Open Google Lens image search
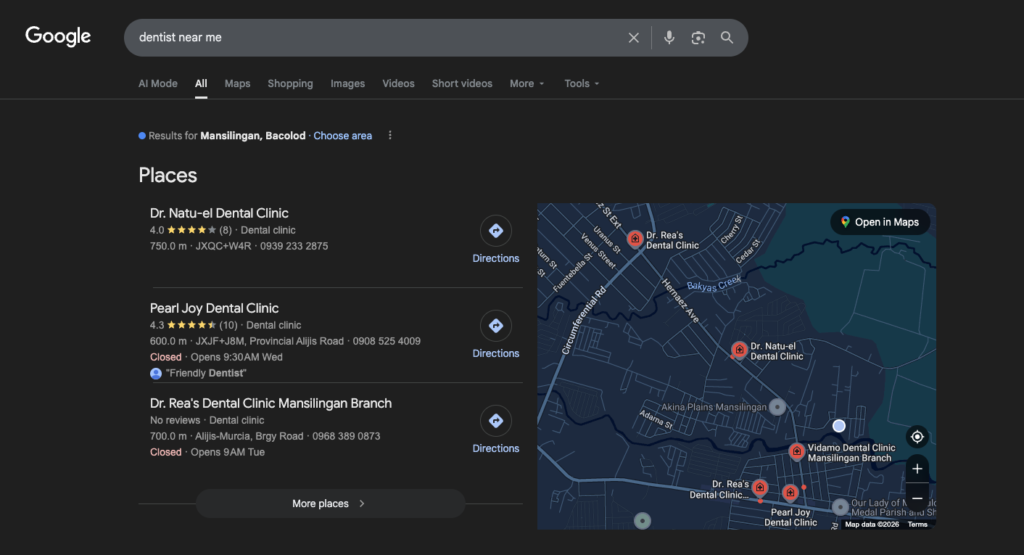 tap(698, 38)
